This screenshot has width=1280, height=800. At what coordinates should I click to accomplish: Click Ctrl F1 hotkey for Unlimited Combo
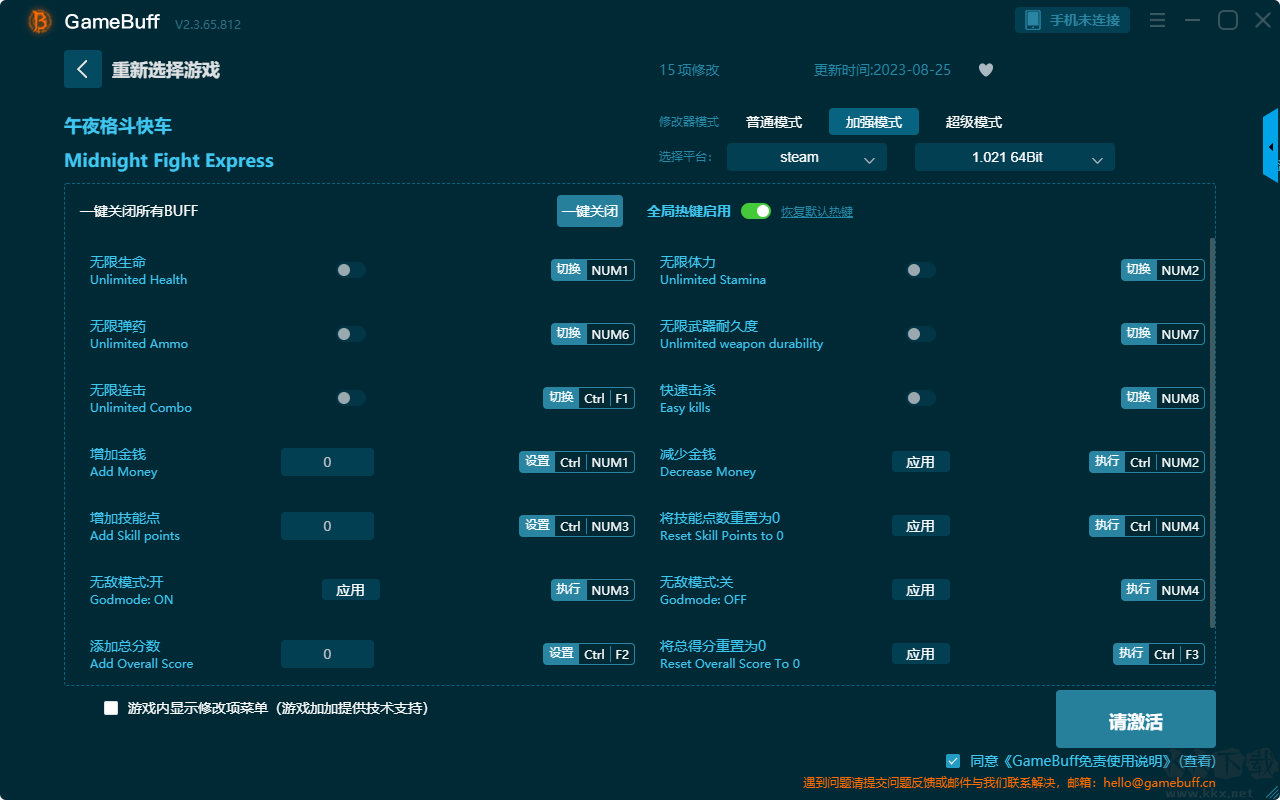[x=589, y=398]
